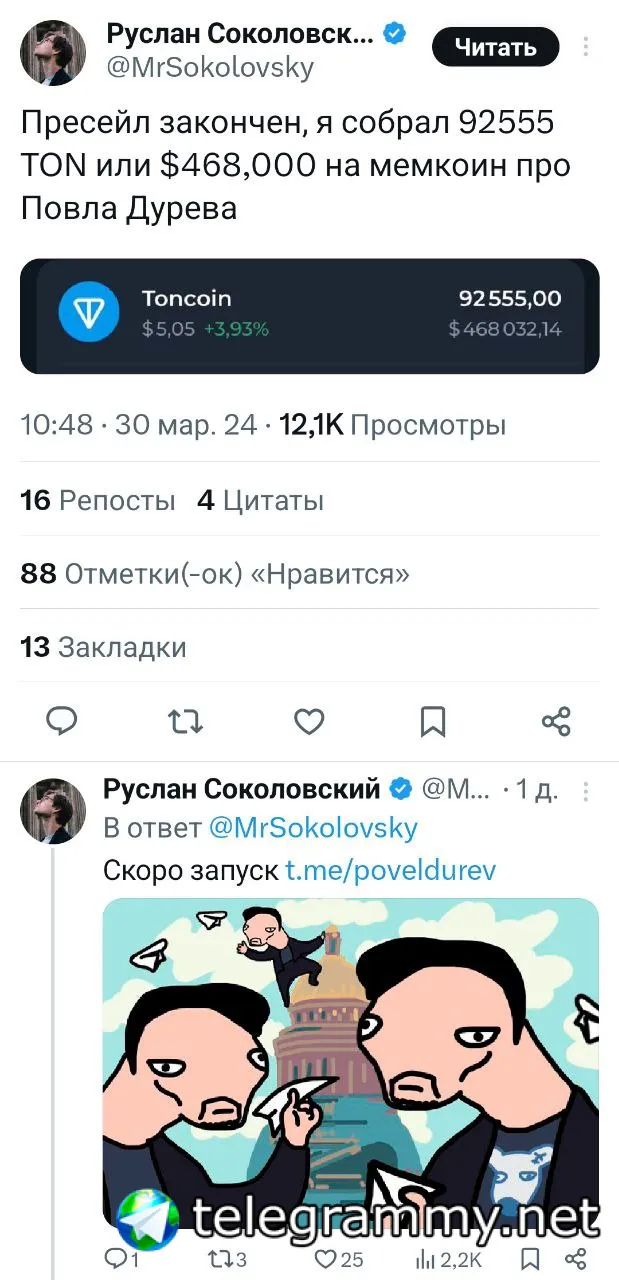Open the reply tweet's three-dot menu
This screenshot has width=619, height=1280.
[x=586, y=791]
